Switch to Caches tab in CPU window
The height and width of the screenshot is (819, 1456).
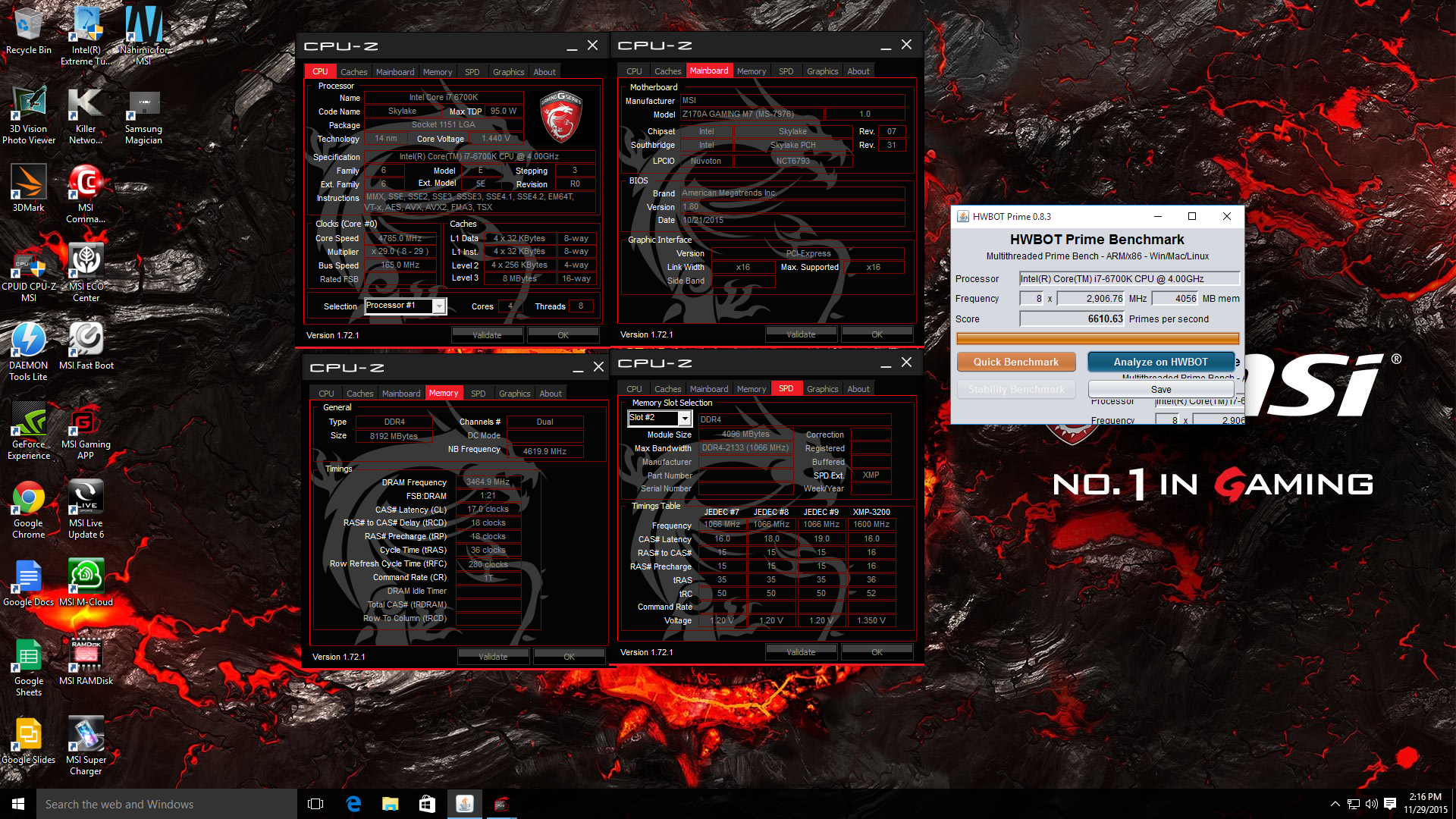[353, 72]
